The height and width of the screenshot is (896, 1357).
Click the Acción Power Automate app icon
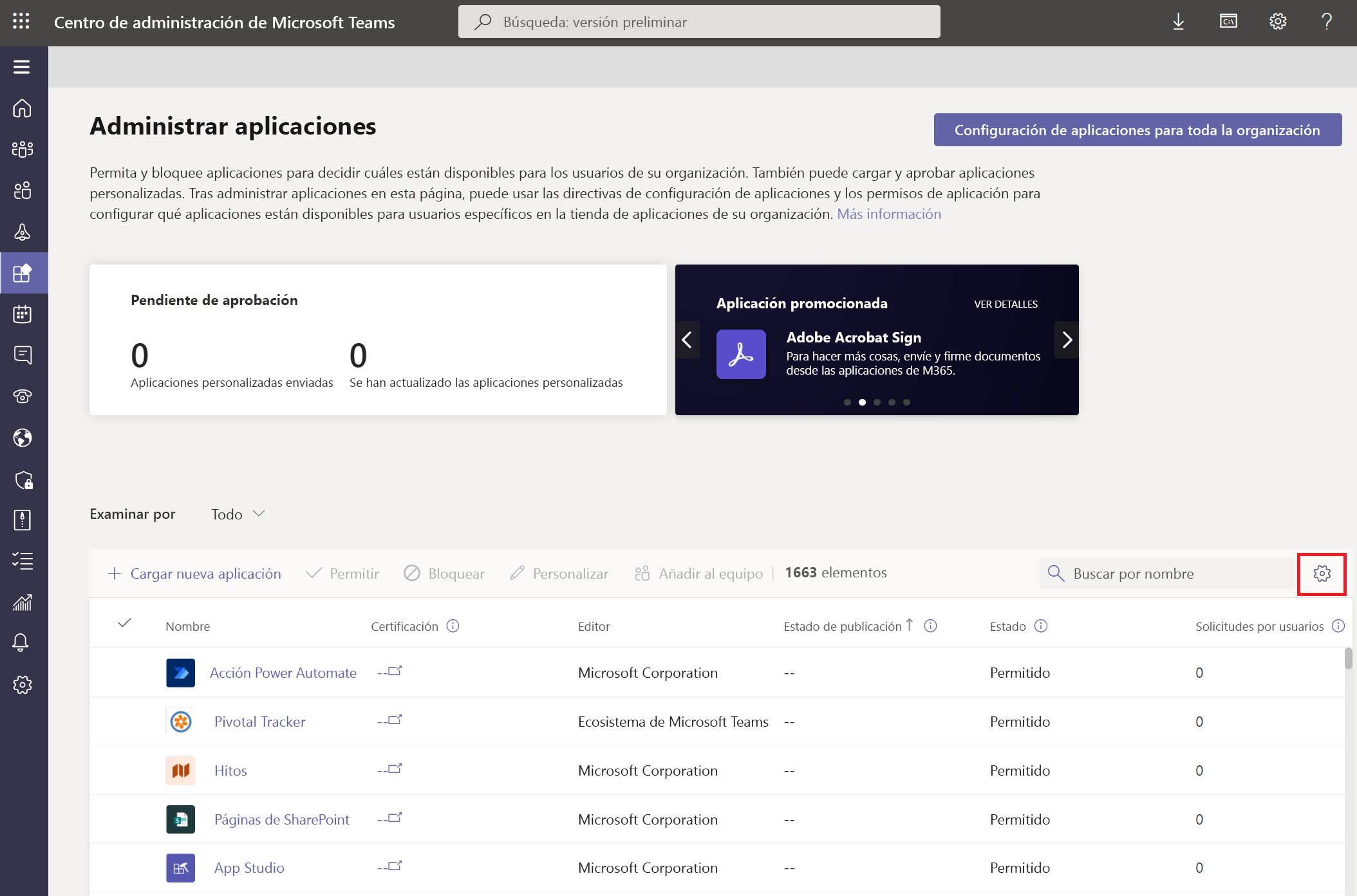coord(180,673)
